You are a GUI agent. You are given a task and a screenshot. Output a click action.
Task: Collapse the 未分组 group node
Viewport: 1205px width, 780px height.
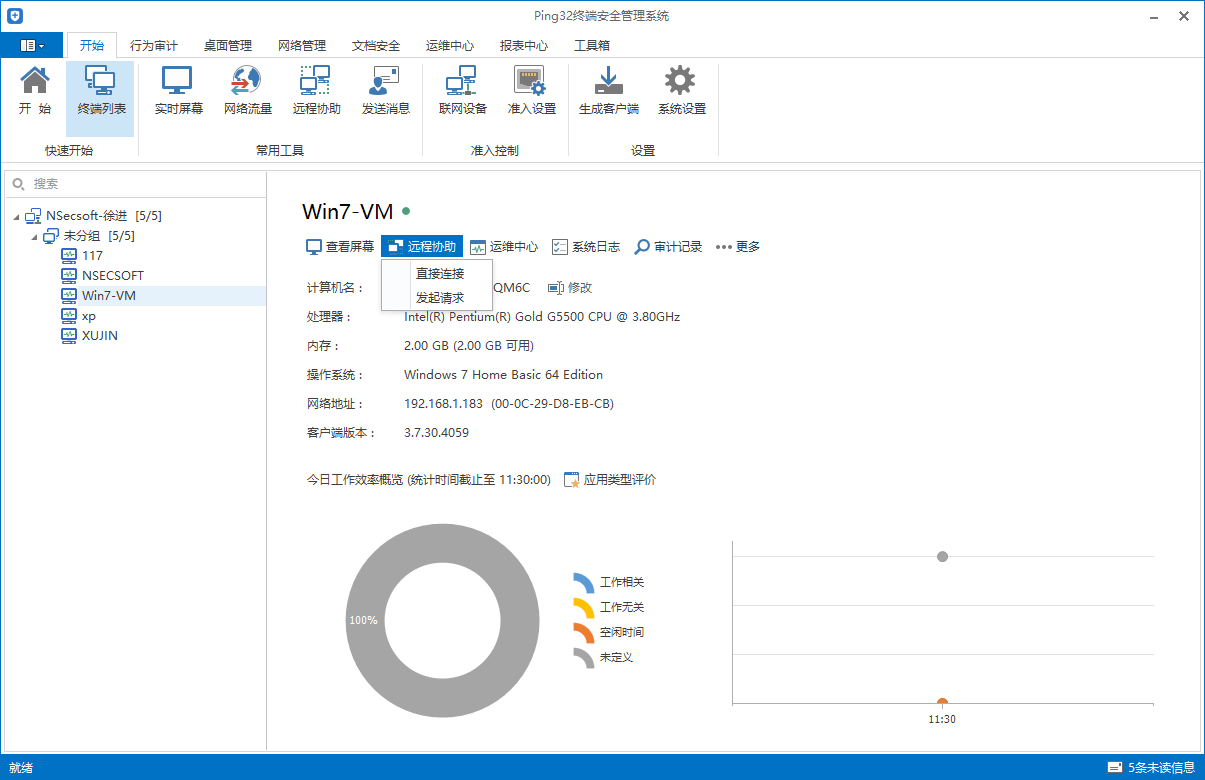pos(34,237)
